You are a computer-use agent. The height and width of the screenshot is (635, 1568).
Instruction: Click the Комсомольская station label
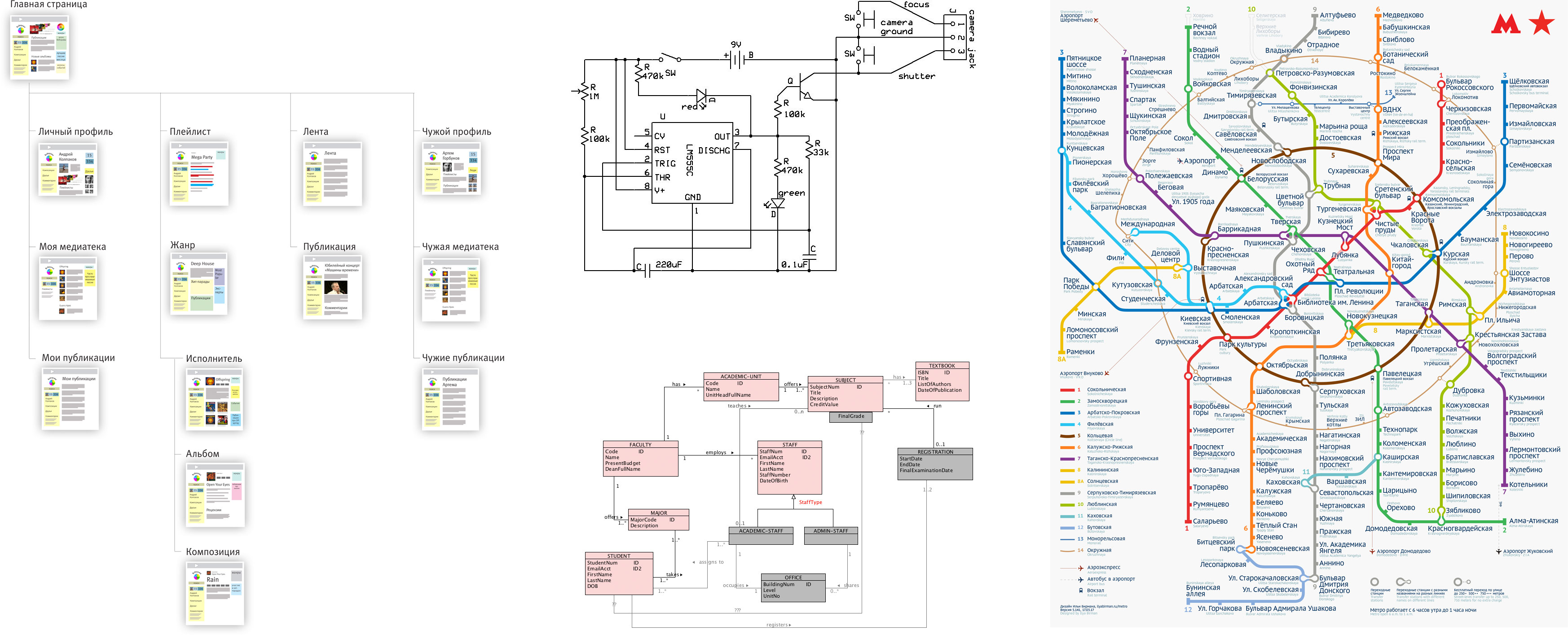click(x=1448, y=200)
